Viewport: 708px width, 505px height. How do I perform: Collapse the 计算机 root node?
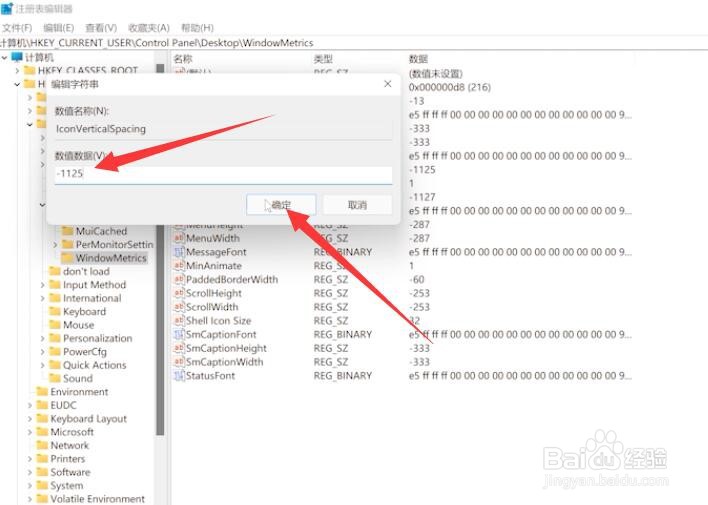tap(5, 58)
